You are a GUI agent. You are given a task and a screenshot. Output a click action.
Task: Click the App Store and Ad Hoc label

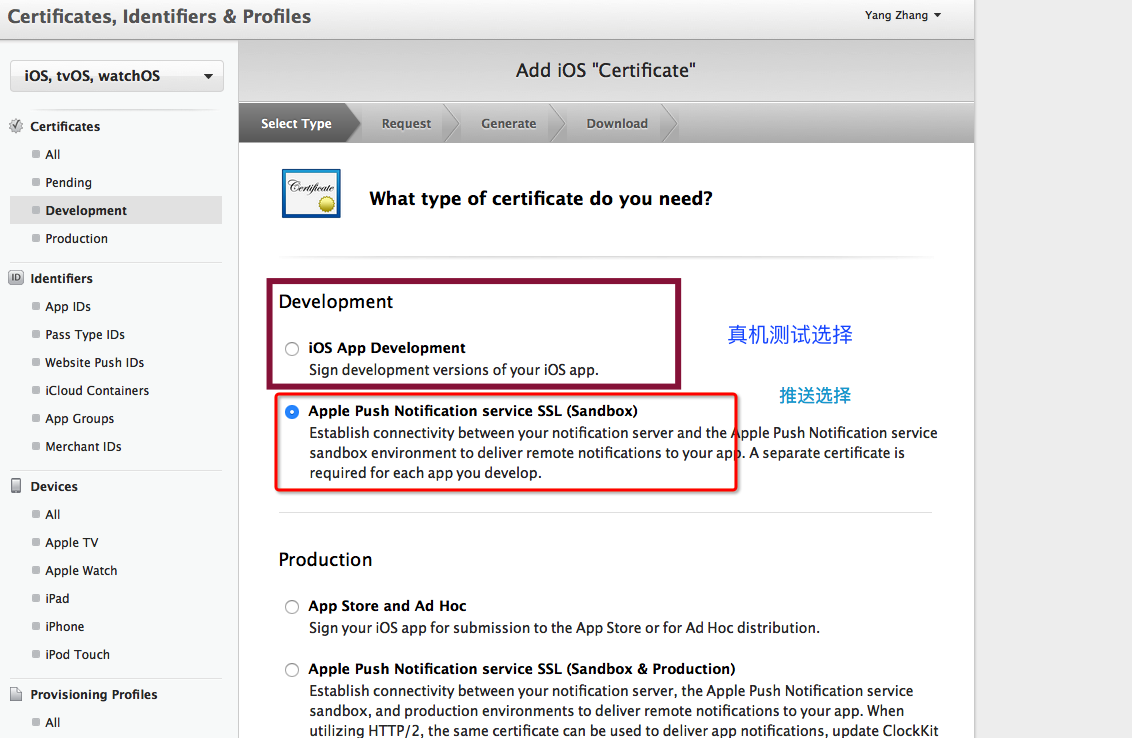(388, 606)
